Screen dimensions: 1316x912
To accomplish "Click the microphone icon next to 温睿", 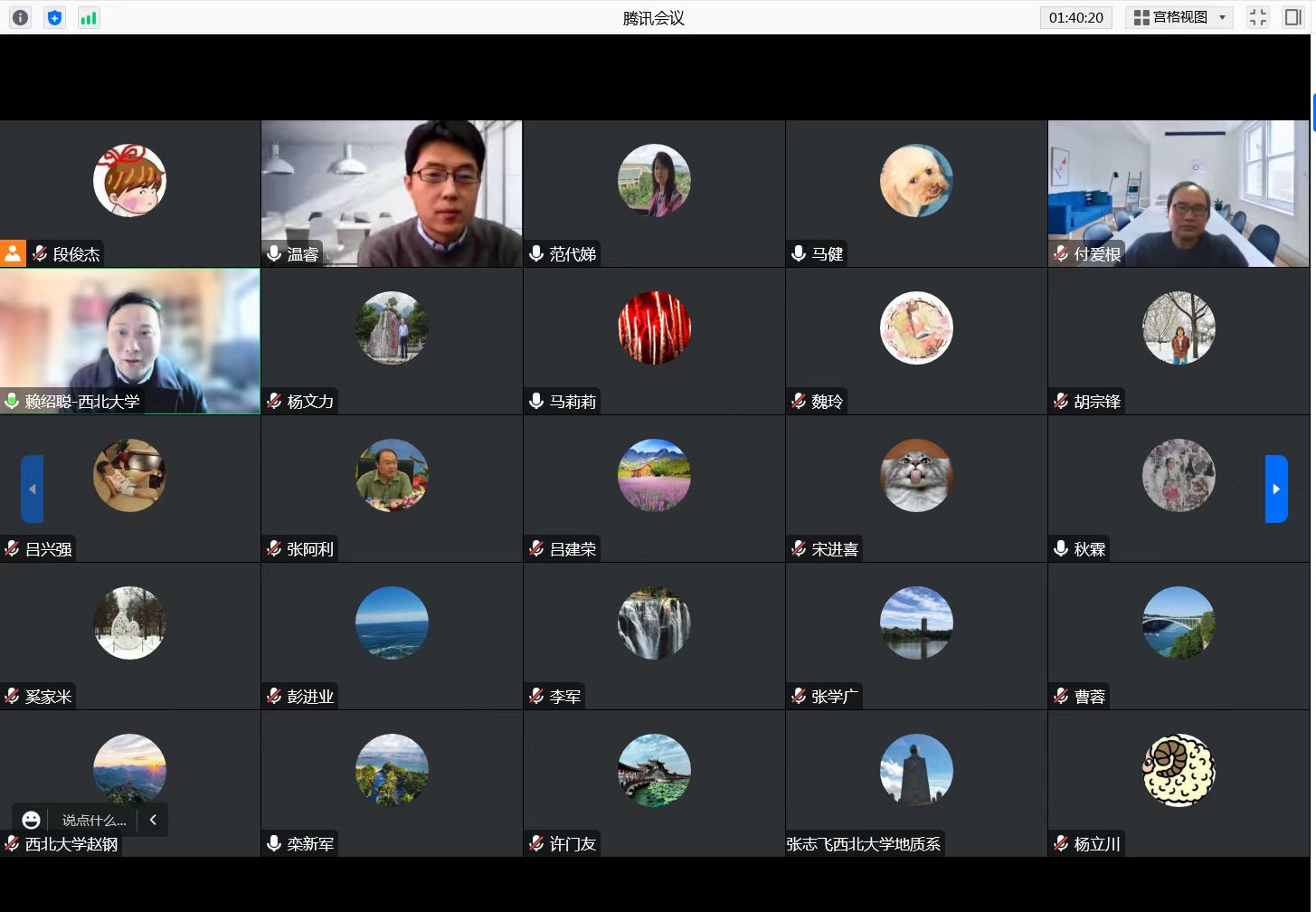I will tap(274, 254).
